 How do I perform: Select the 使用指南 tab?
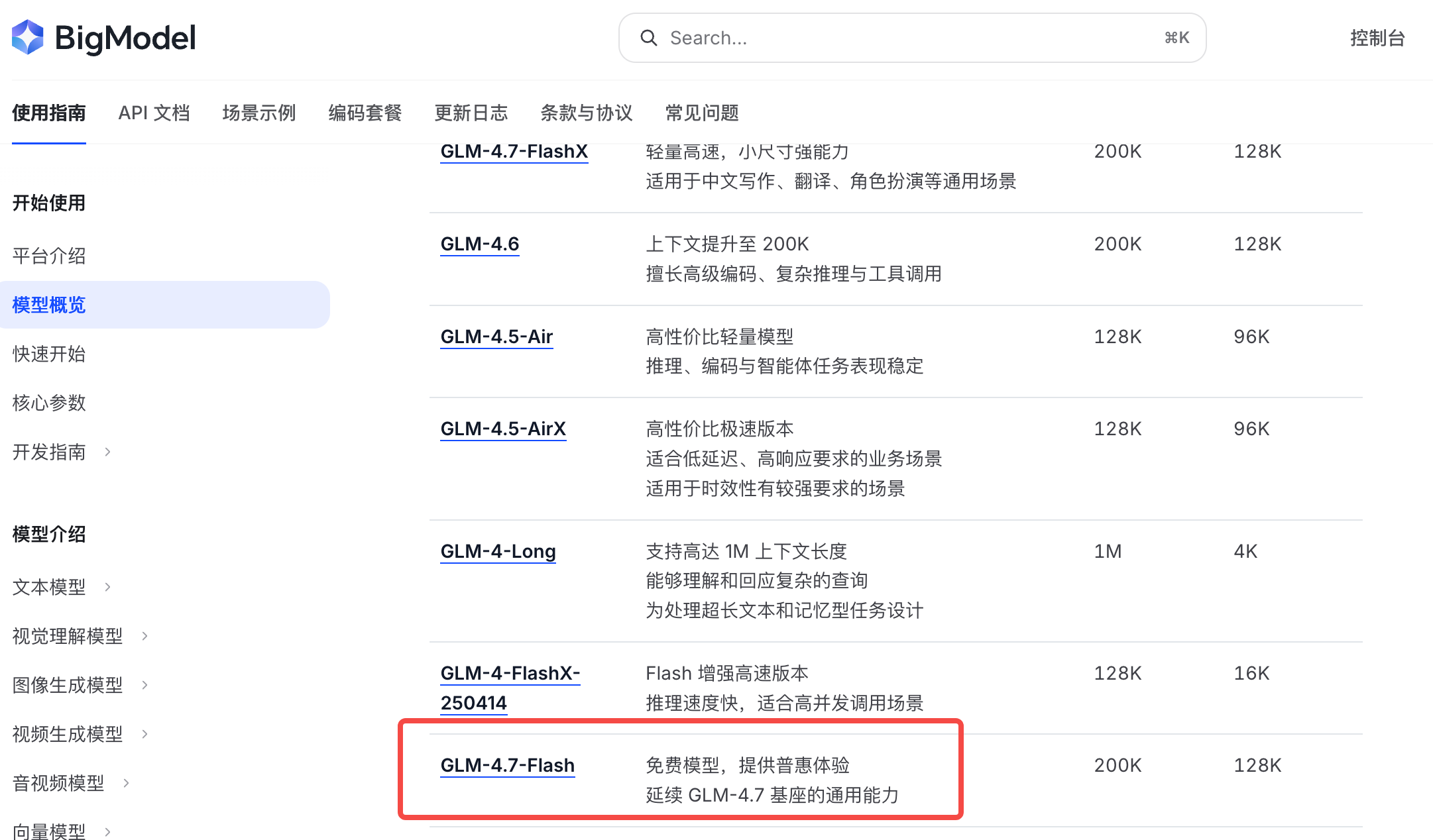coord(49,113)
